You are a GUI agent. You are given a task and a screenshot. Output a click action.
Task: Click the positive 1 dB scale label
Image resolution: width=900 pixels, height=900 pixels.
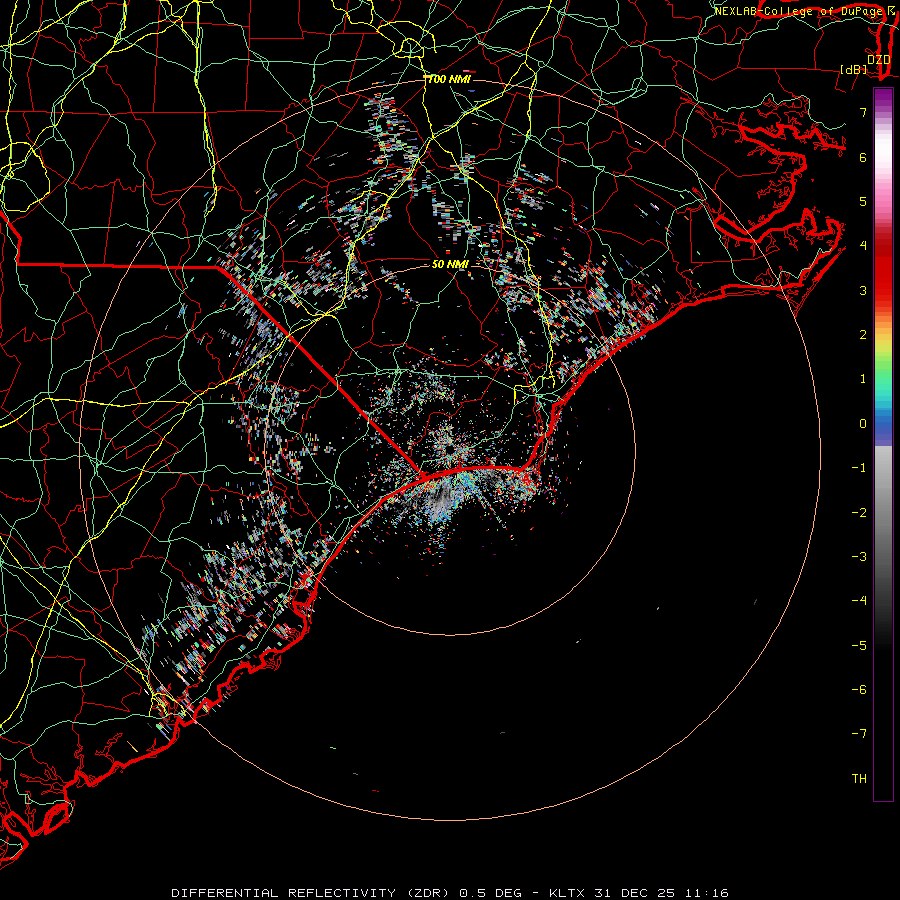863,379
